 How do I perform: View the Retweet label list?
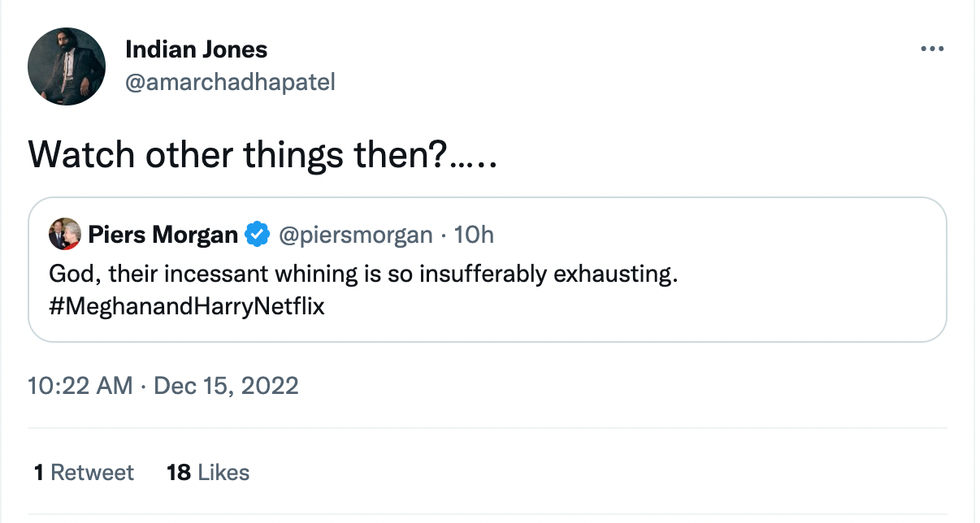coord(92,472)
